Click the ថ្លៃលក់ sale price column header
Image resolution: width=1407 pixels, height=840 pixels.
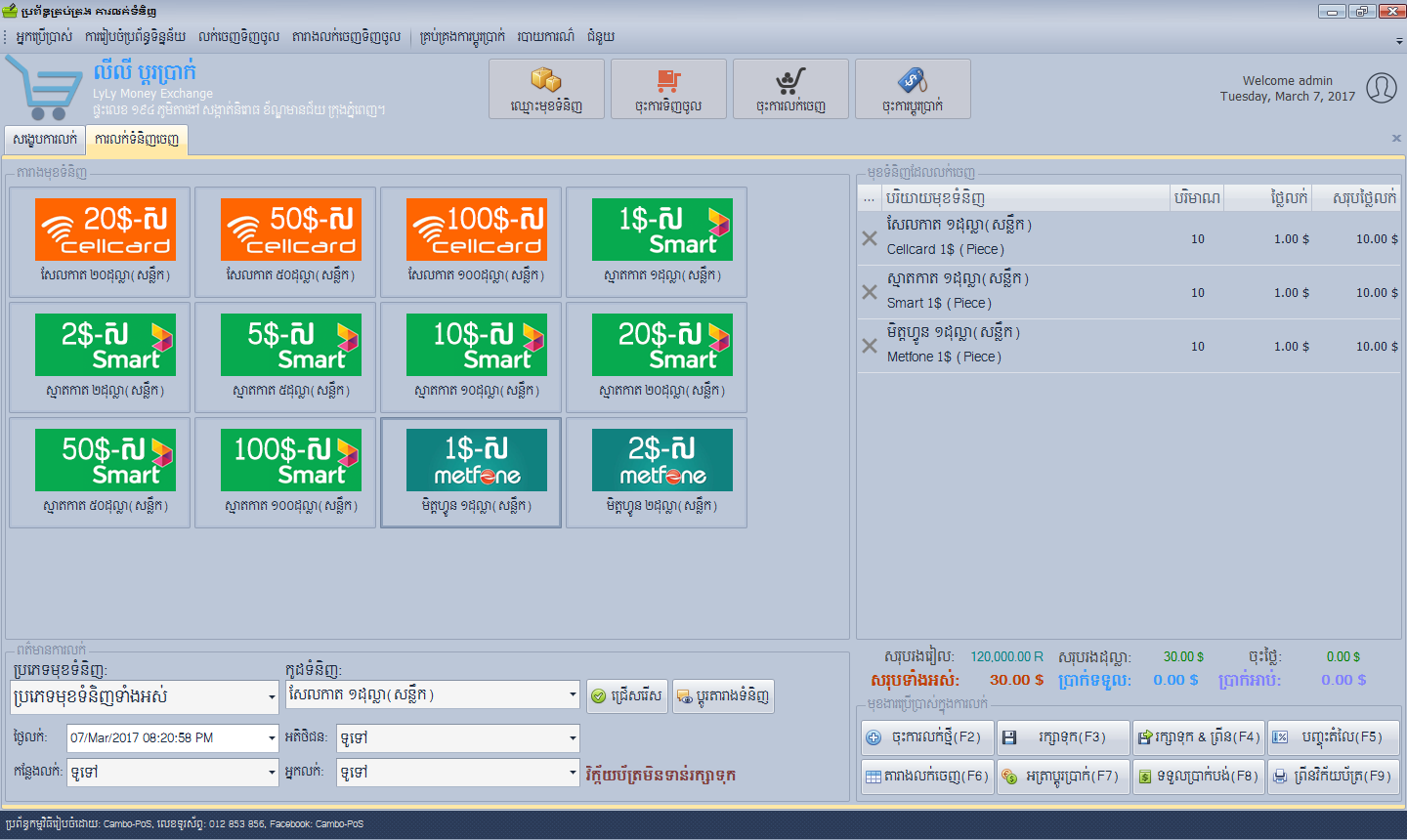(1268, 198)
